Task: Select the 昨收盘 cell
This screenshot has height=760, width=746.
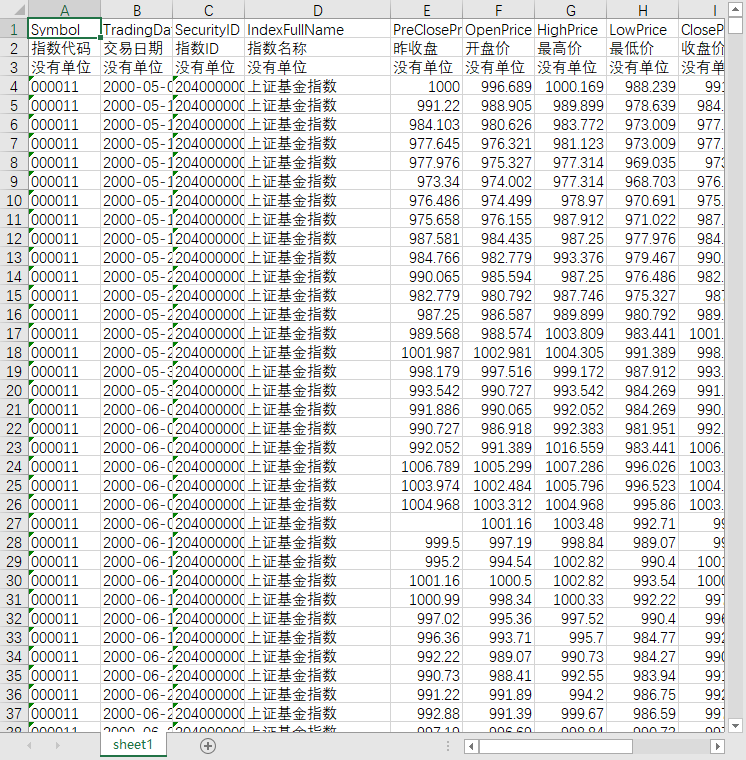Action: pos(427,48)
